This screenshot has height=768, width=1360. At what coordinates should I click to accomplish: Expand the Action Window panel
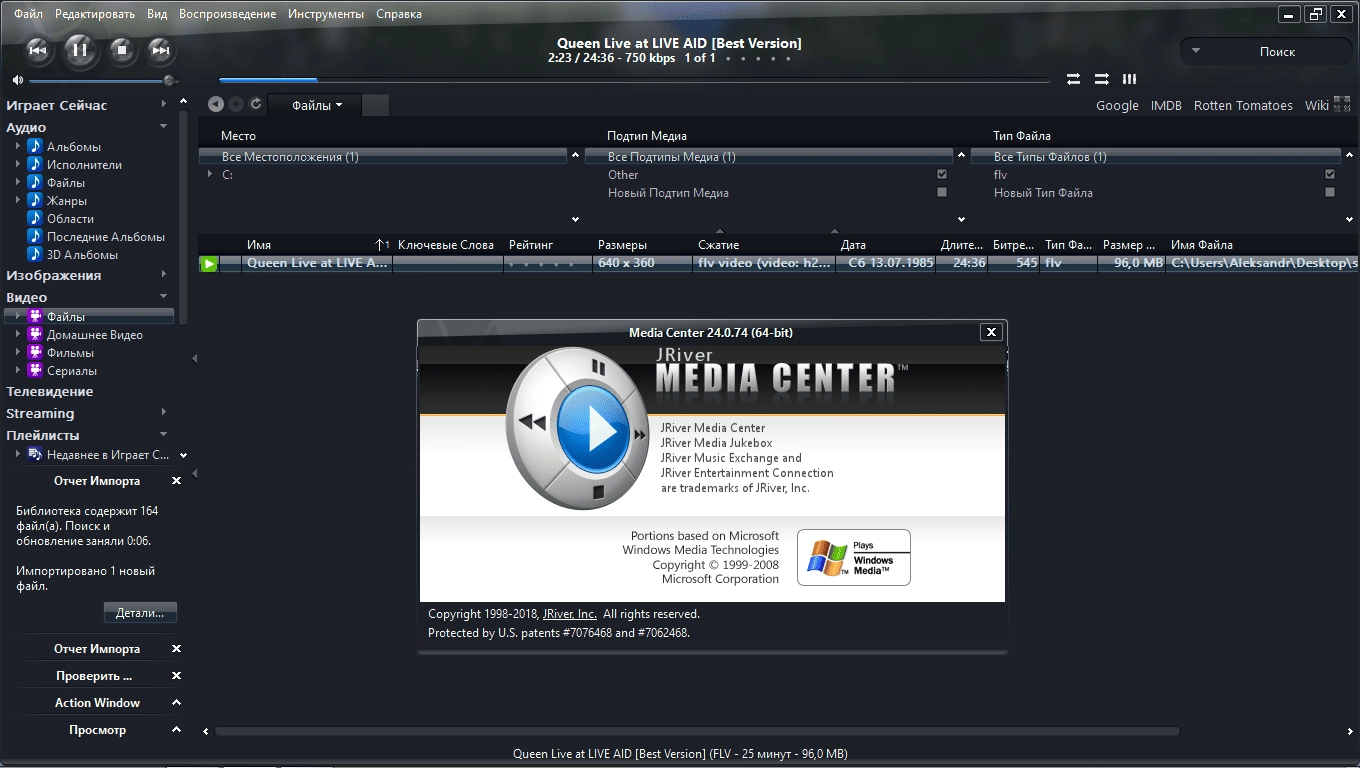click(177, 703)
